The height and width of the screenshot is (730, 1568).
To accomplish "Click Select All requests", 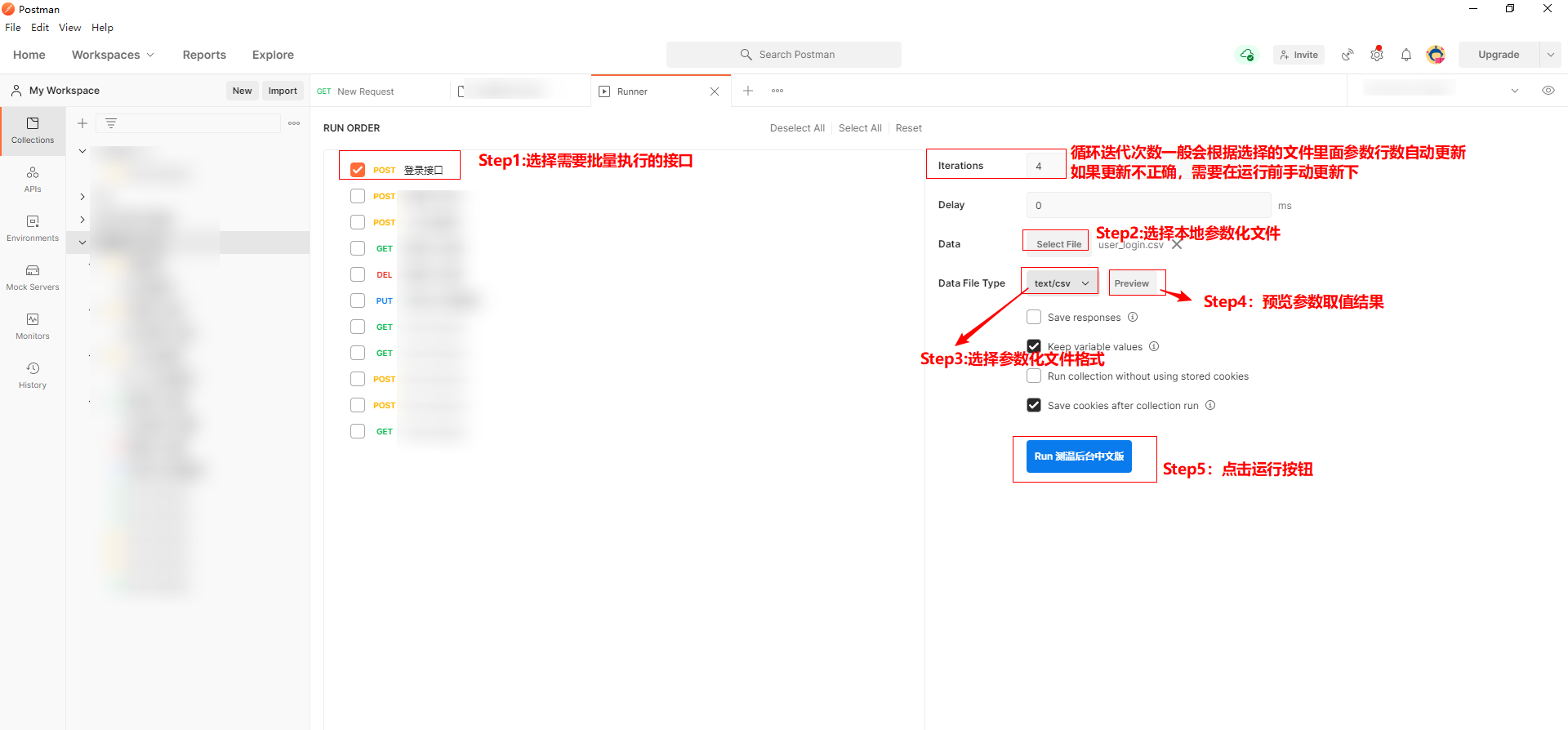I will (x=860, y=128).
